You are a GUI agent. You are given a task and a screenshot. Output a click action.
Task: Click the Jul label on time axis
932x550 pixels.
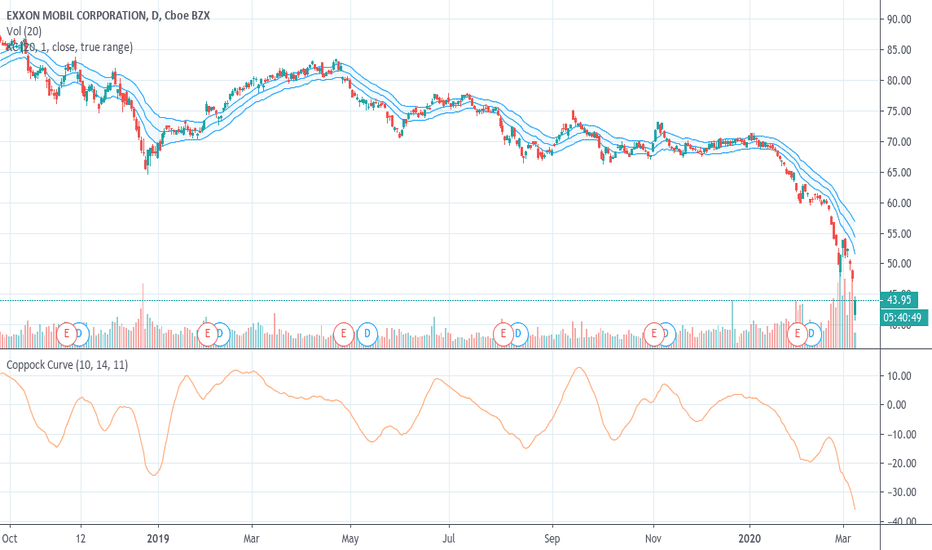click(x=449, y=539)
